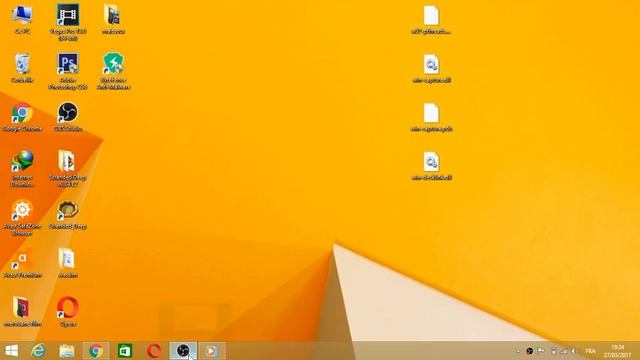
Task: Select the folder icon beside Vegas Pro
Action: tap(112, 15)
